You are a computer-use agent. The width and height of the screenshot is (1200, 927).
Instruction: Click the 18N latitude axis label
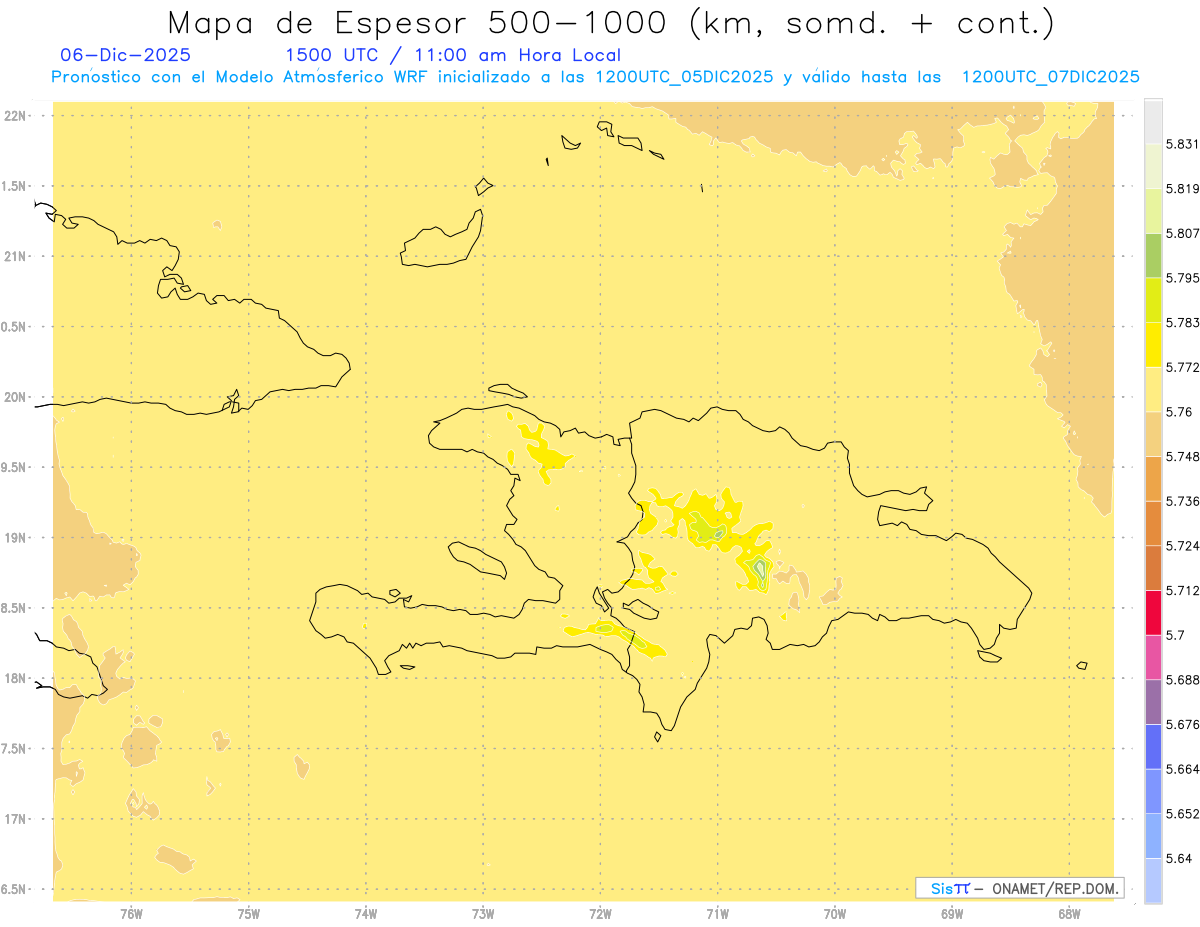coord(15,678)
